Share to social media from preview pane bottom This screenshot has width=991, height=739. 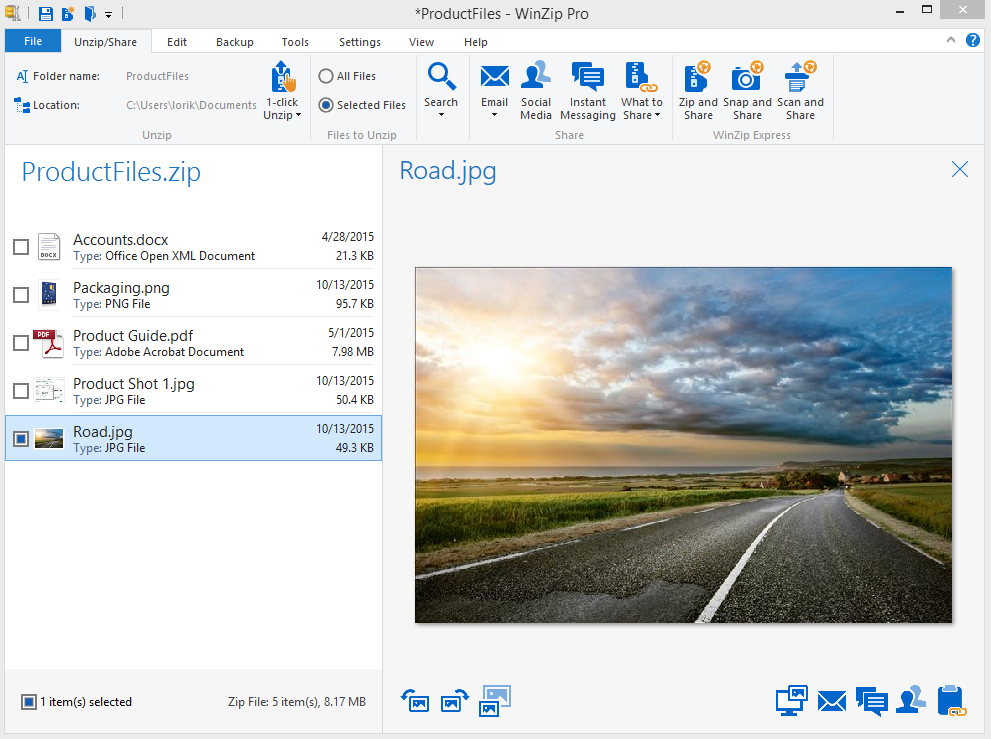point(911,700)
